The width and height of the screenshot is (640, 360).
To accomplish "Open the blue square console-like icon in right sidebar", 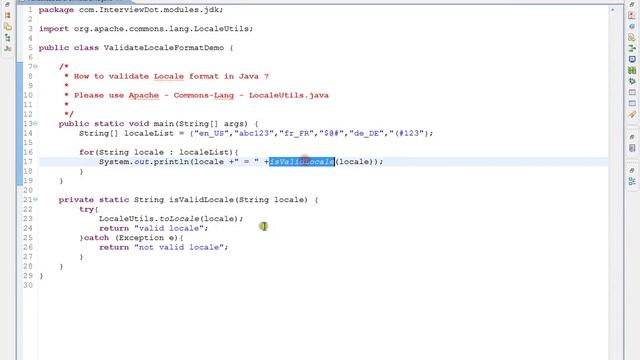I will 632,59.
